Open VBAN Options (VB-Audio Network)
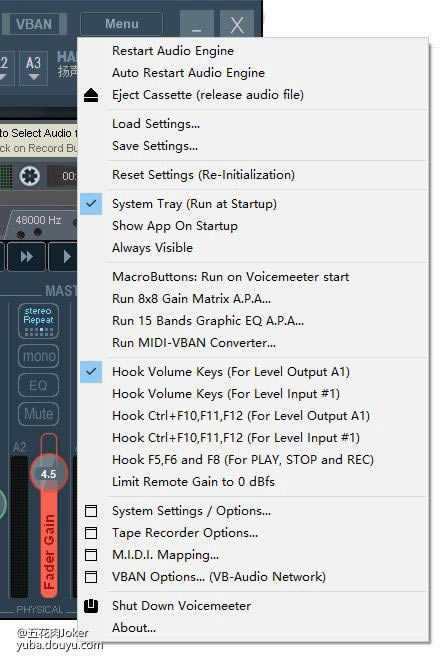Viewport: 440px width, 667px height. point(219,577)
